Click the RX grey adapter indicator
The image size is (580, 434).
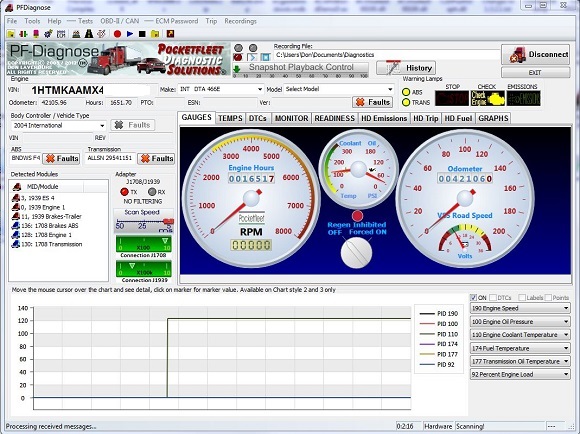tap(152, 192)
